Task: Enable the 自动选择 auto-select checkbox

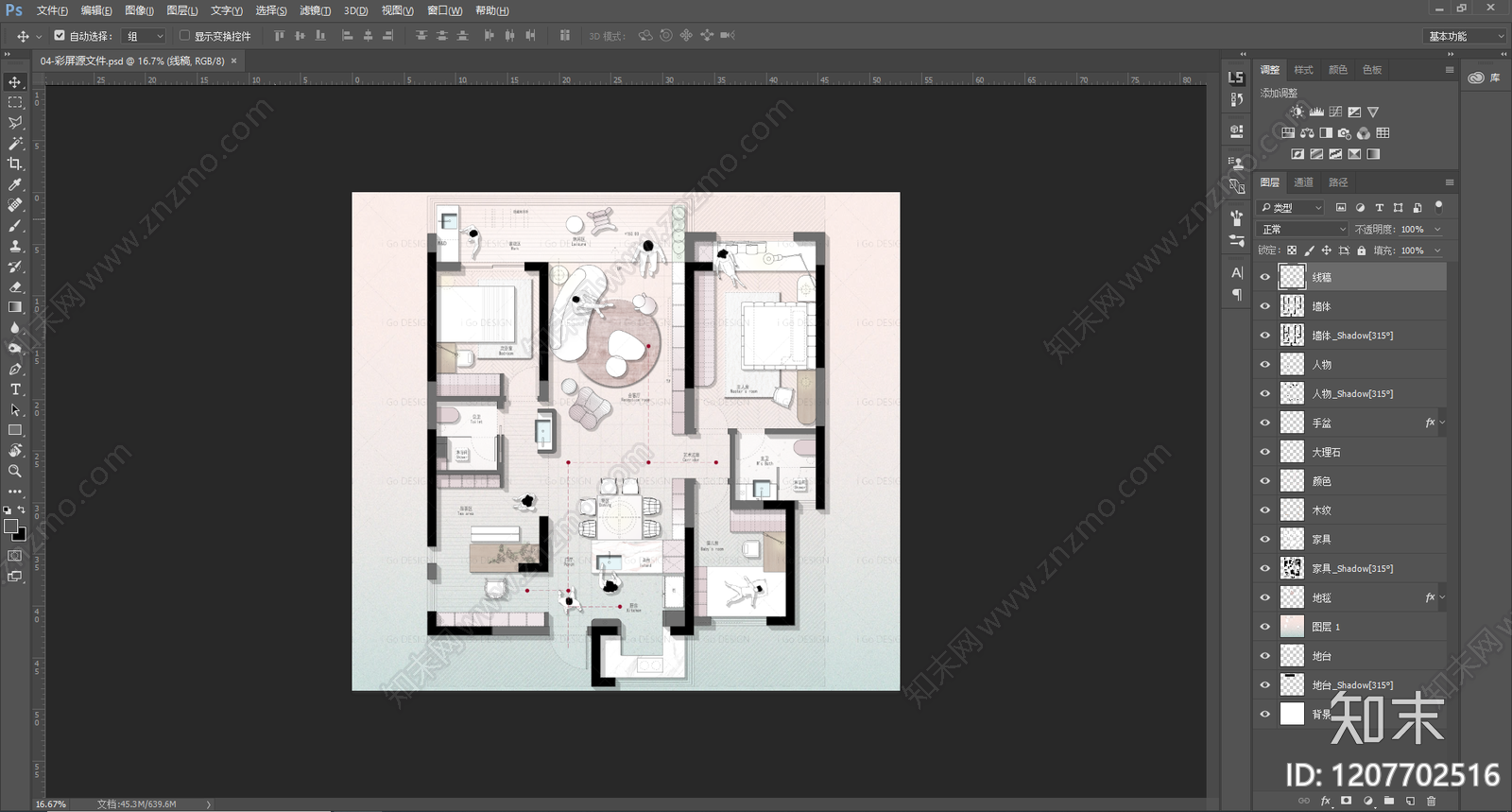Action: (60, 36)
